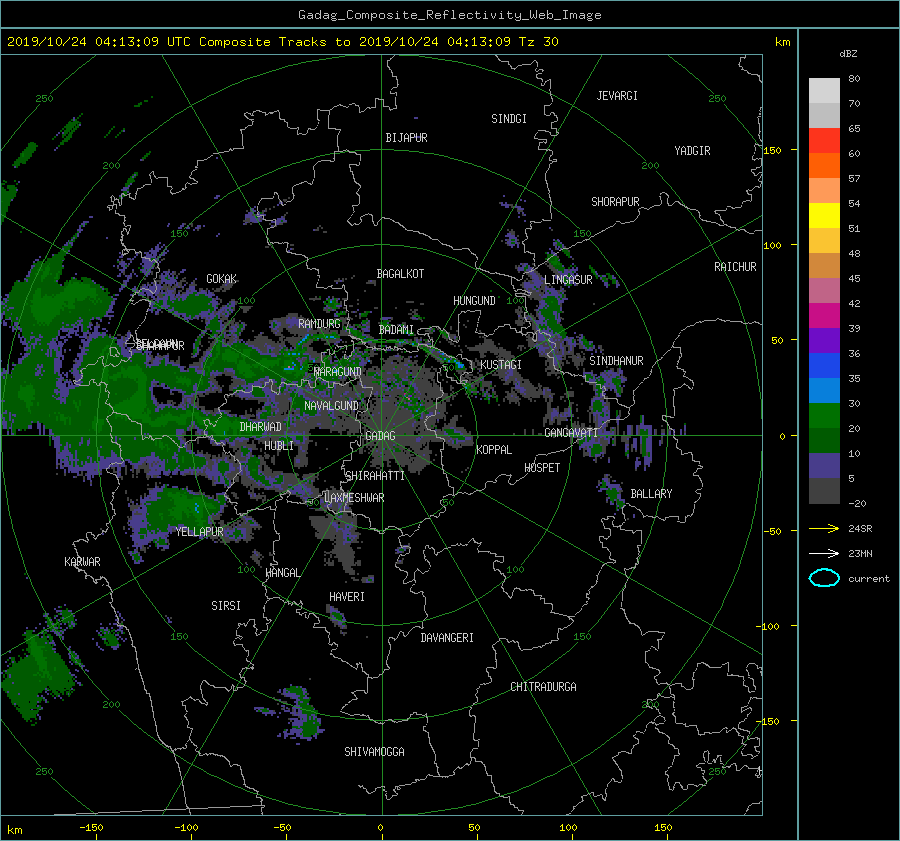Click the SHIVAMOGGA city label
900x841 pixels.
374,752
